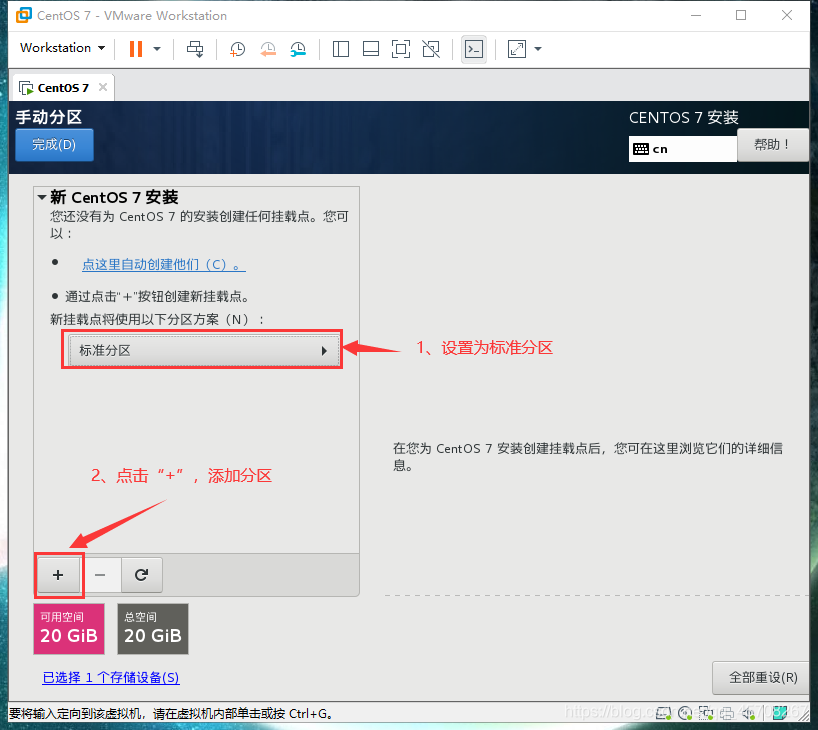Click the stretch guest display icon
The image size is (818, 730).
516,49
